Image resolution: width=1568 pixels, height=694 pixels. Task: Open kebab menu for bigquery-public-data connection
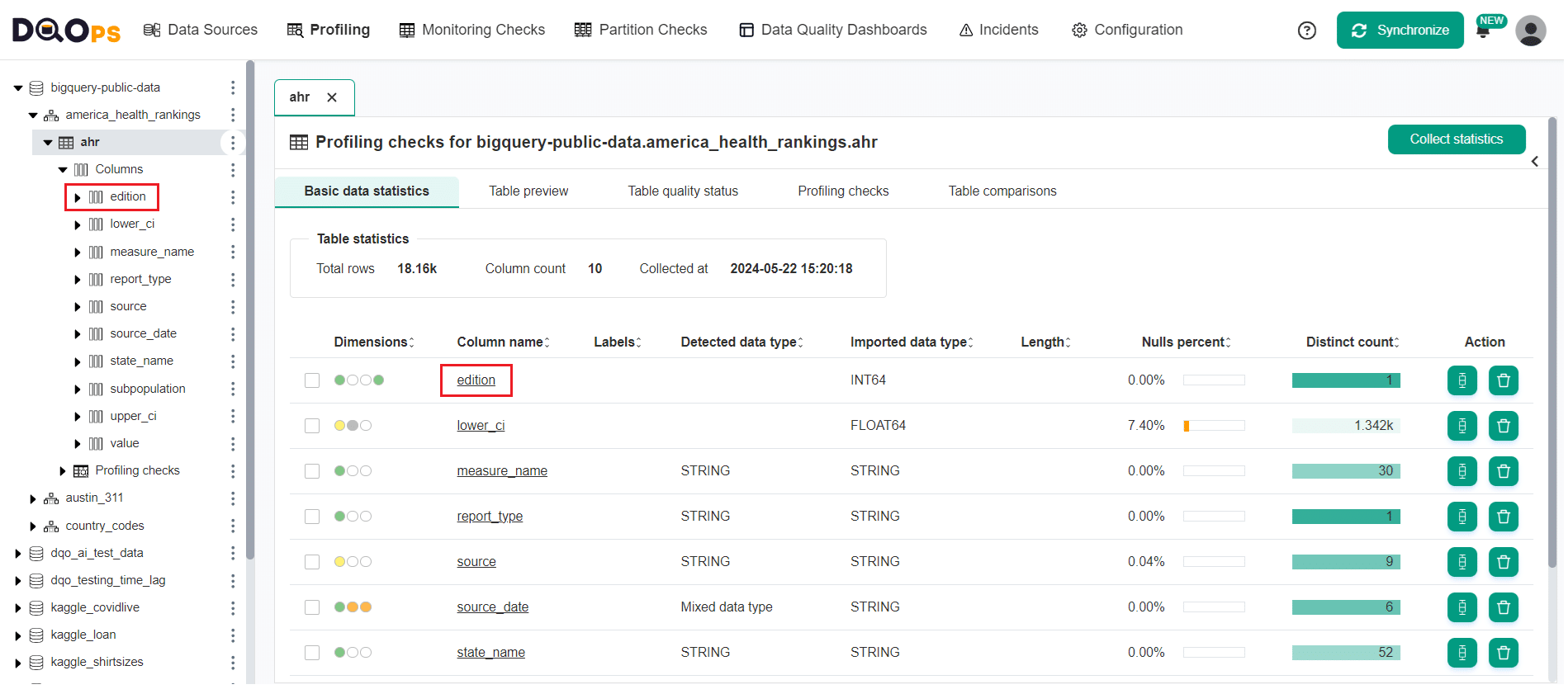click(233, 87)
